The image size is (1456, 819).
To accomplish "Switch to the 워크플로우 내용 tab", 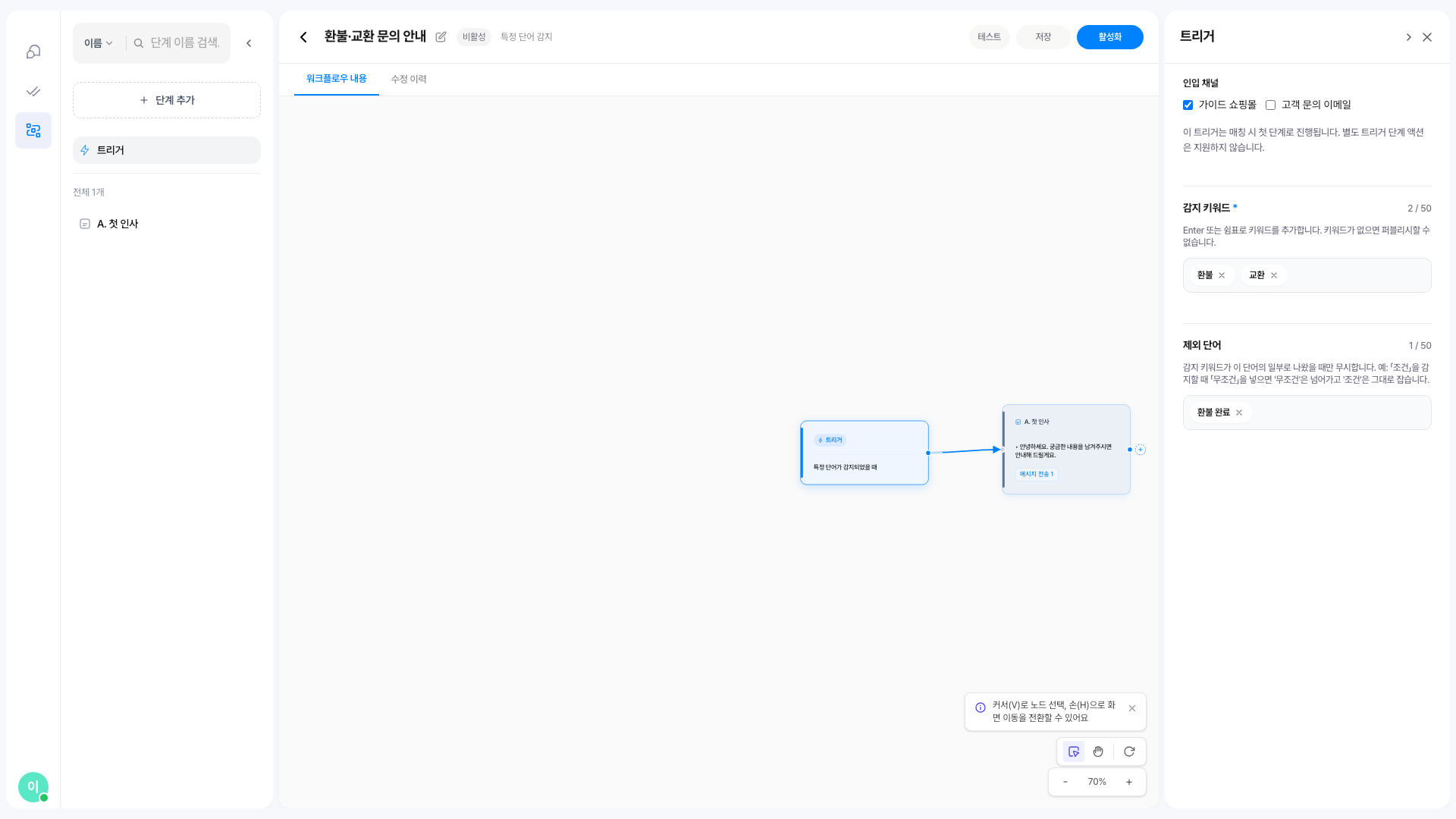I will [x=336, y=79].
